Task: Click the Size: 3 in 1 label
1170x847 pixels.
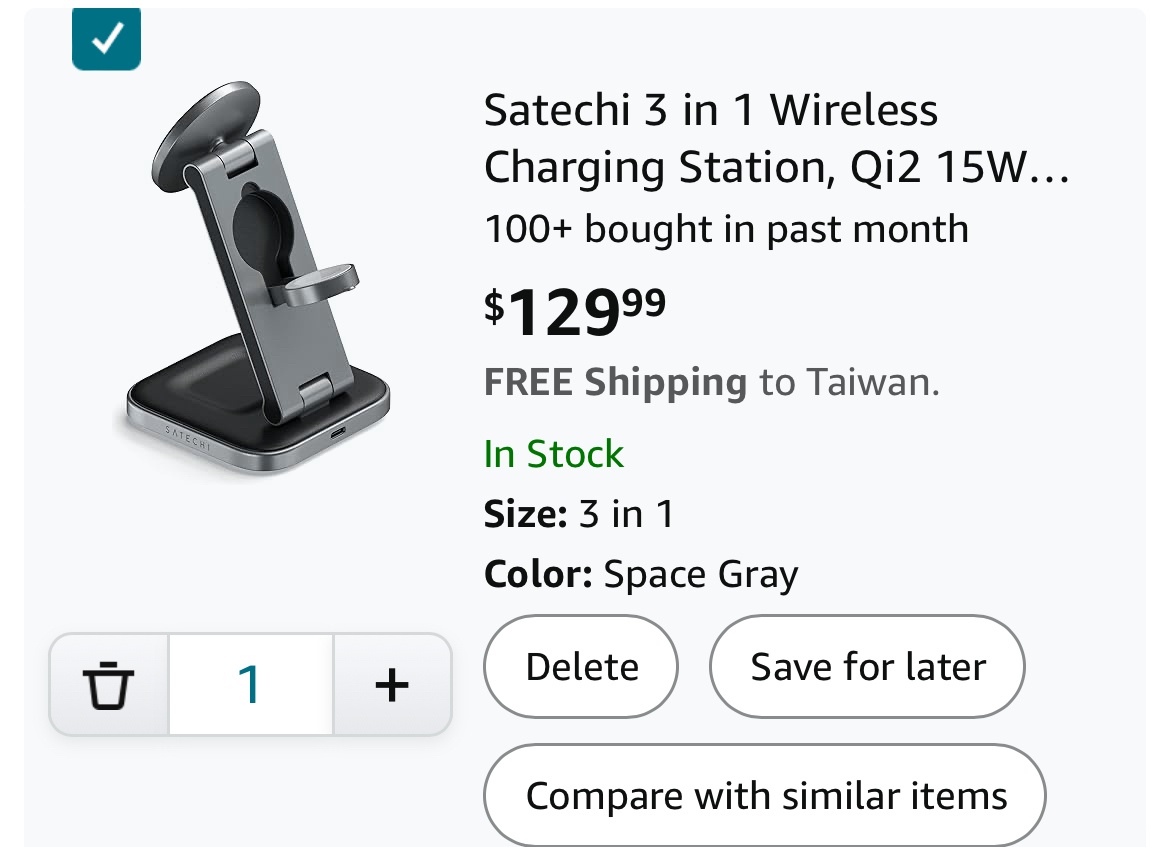Action: tap(578, 514)
